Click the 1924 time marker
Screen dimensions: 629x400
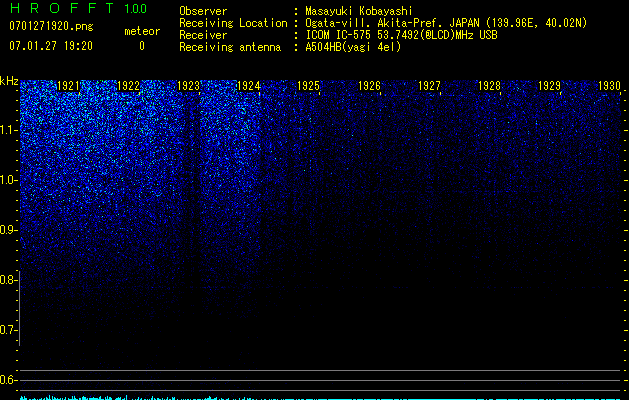249,85
